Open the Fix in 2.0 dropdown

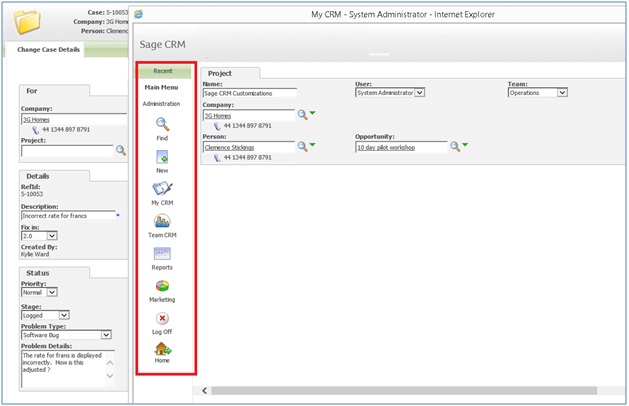(x=53, y=236)
